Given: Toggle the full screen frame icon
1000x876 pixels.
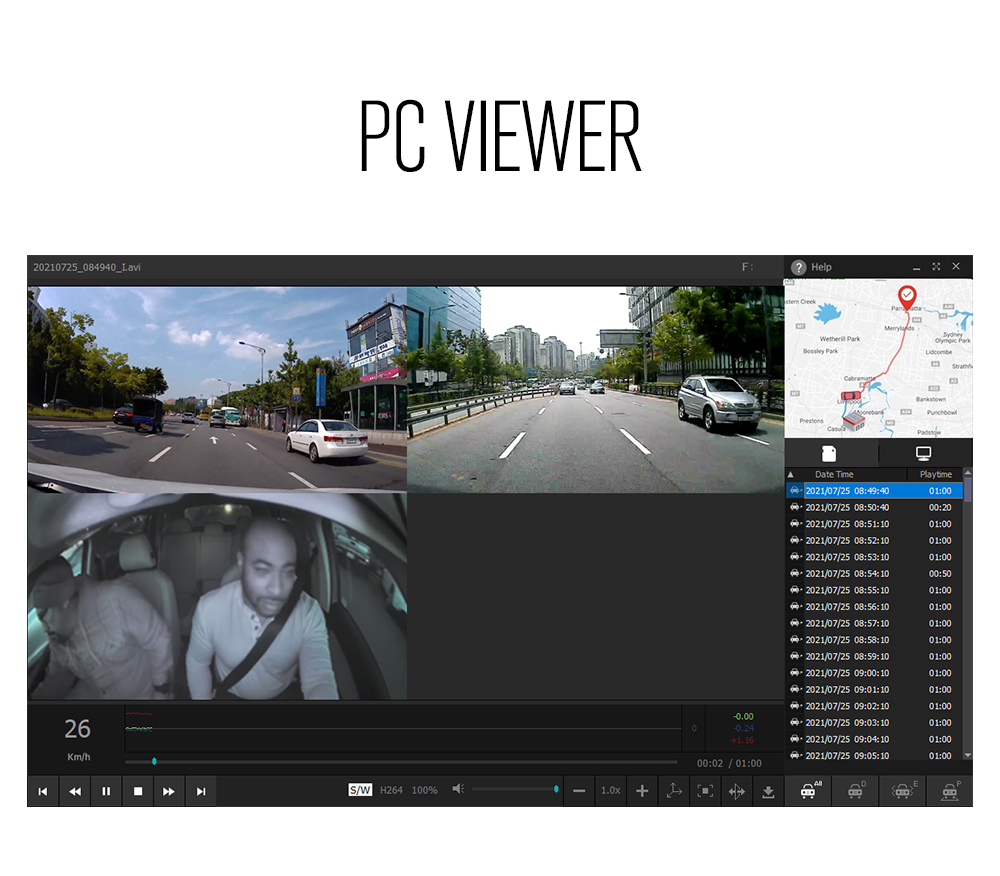Looking at the screenshot, I should coord(705,791).
